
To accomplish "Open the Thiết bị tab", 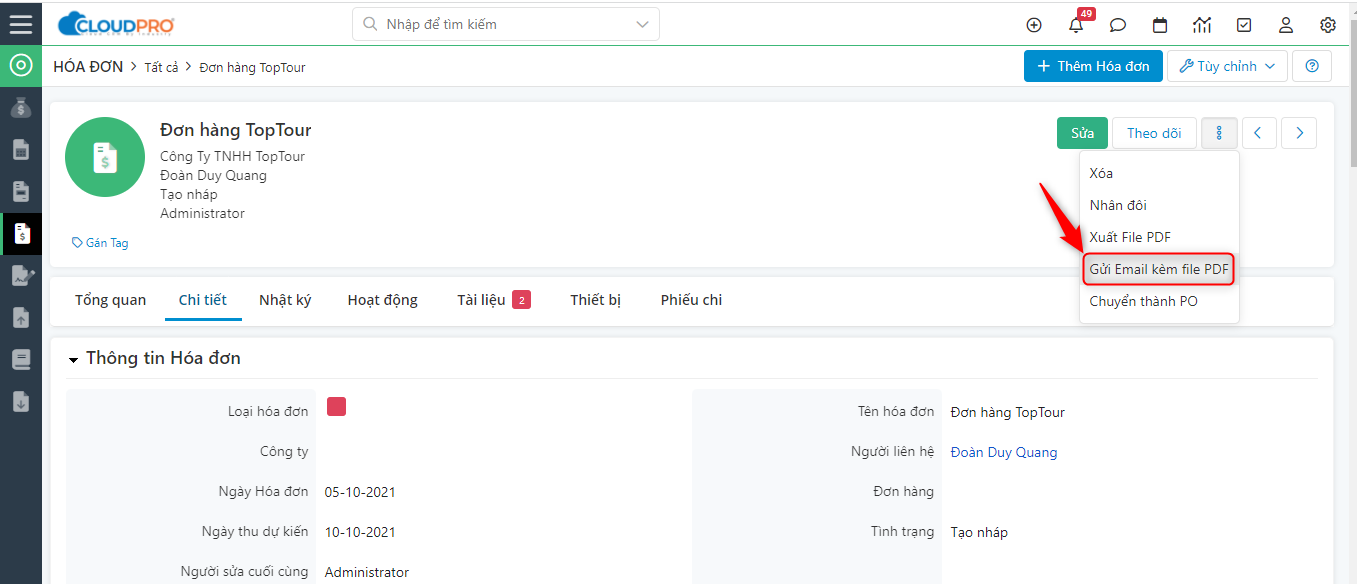I will tap(596, 300).
